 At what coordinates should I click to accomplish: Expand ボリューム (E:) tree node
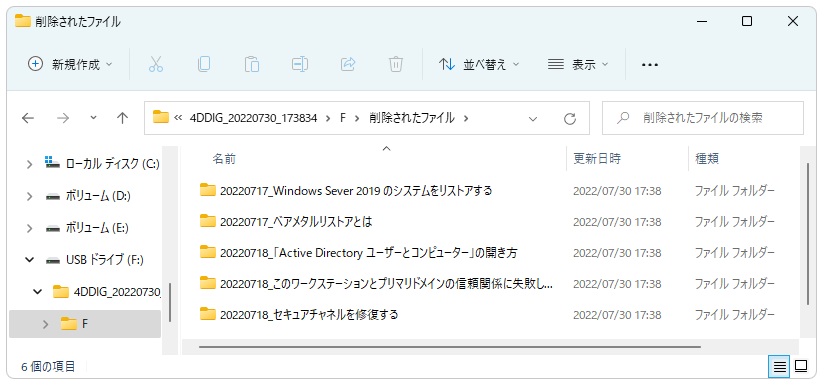coord(30,228)
